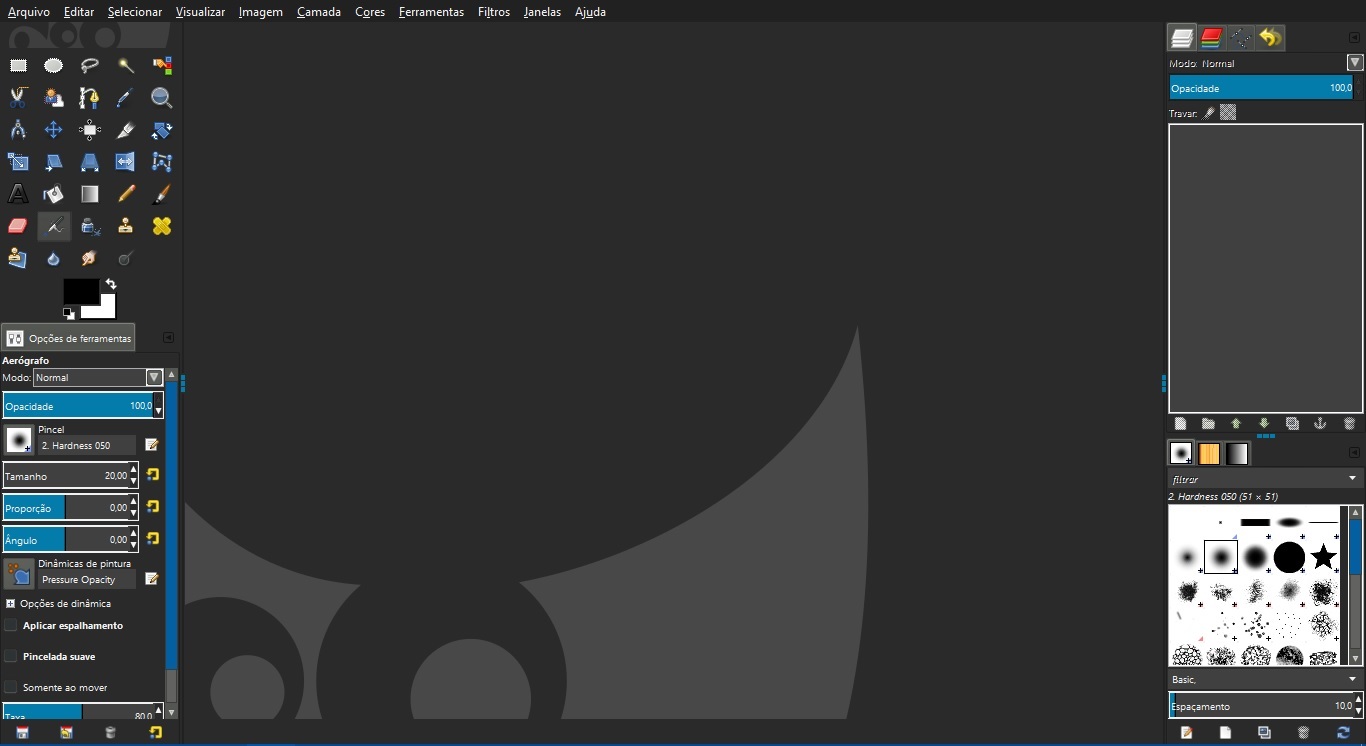Screen dimensions: 1366x746
Task: Choose the Measure compass tool
Action: tap(18, 130)
